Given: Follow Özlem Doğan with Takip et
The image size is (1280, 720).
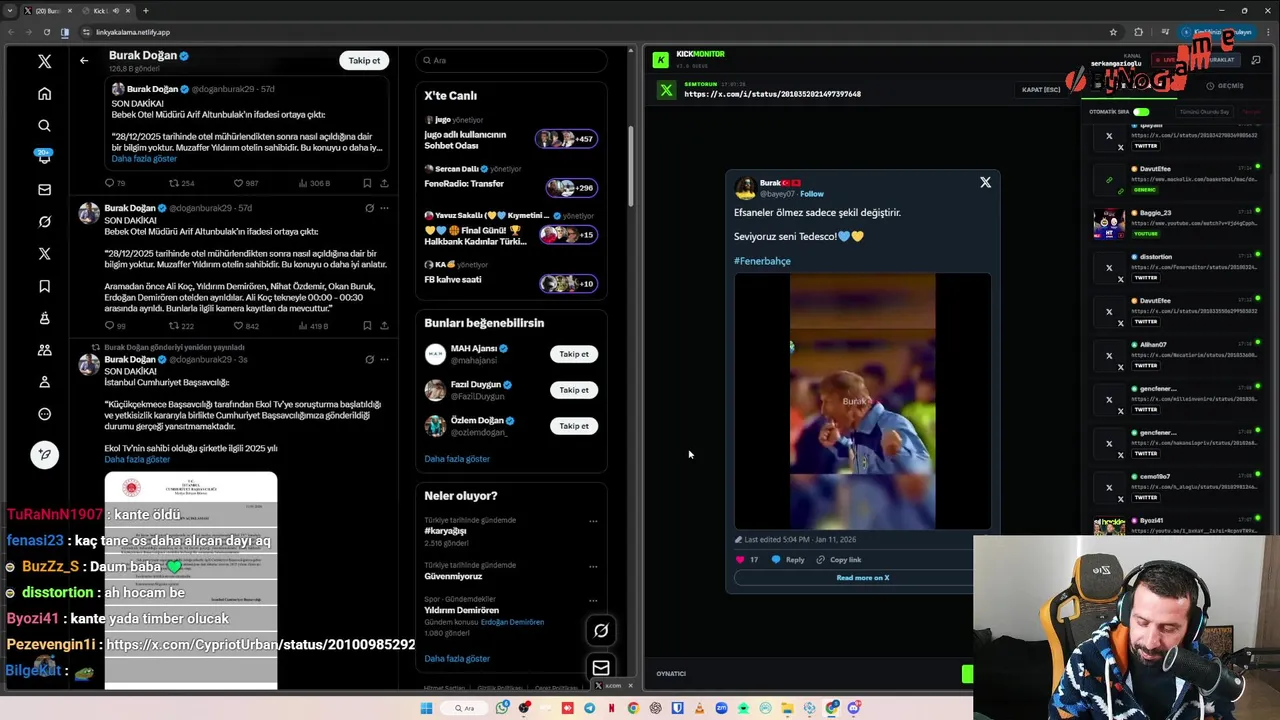Looking at the screenshot, I should 574,426.
